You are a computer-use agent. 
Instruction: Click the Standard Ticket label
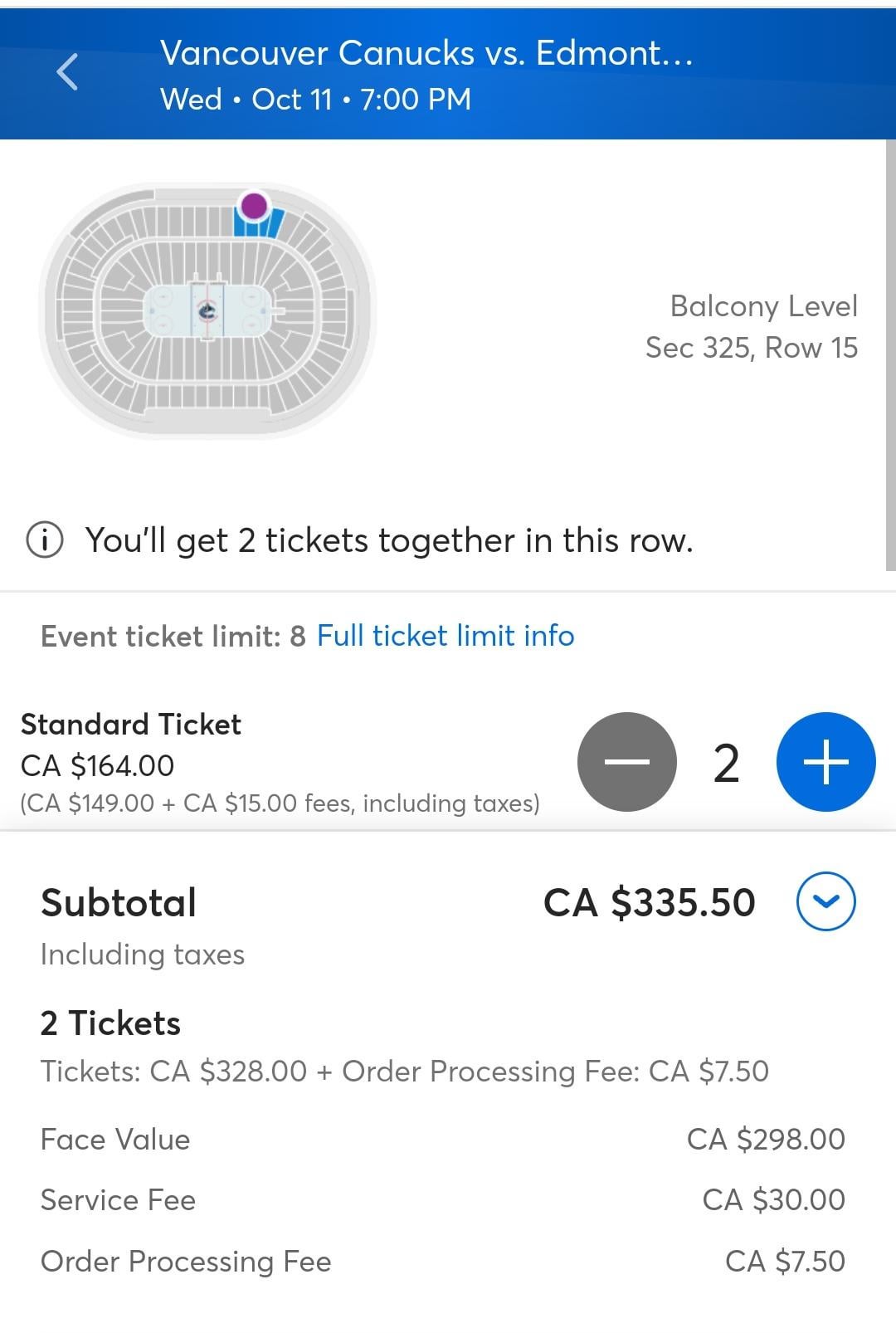(x=131, y=725)
